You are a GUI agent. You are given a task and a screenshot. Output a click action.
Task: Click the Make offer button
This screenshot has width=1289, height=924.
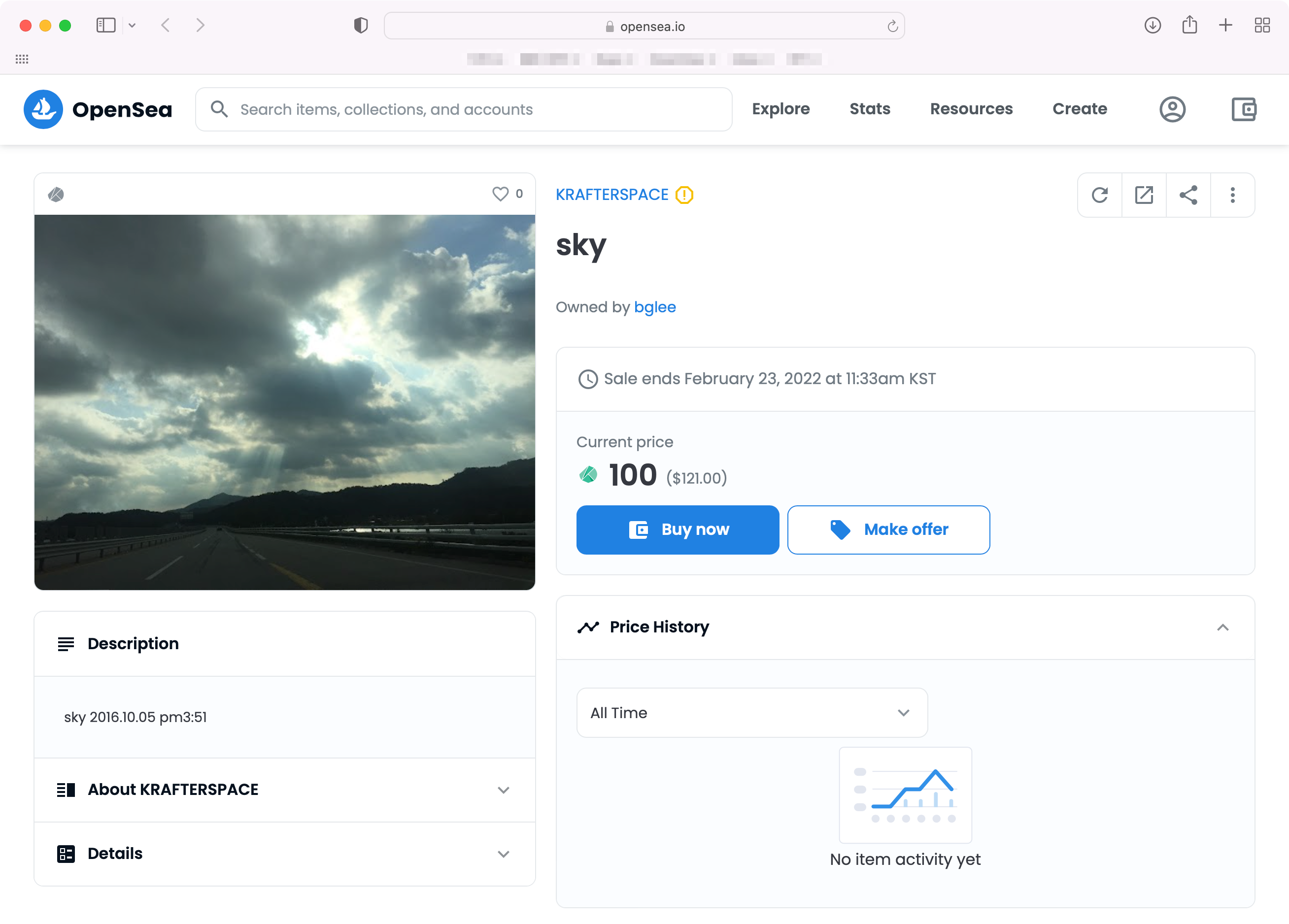tap(888, 529)
